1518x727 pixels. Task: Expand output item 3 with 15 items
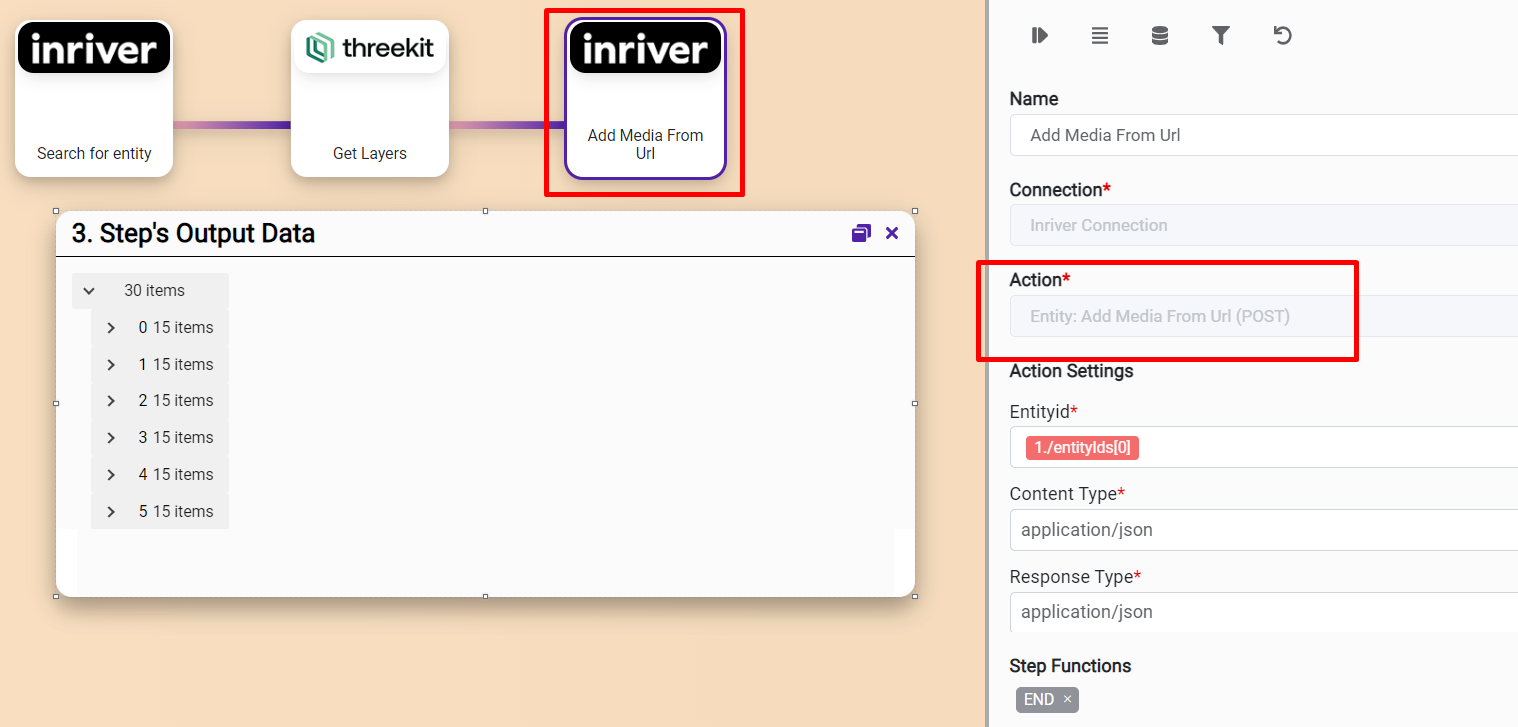[111, 438]
